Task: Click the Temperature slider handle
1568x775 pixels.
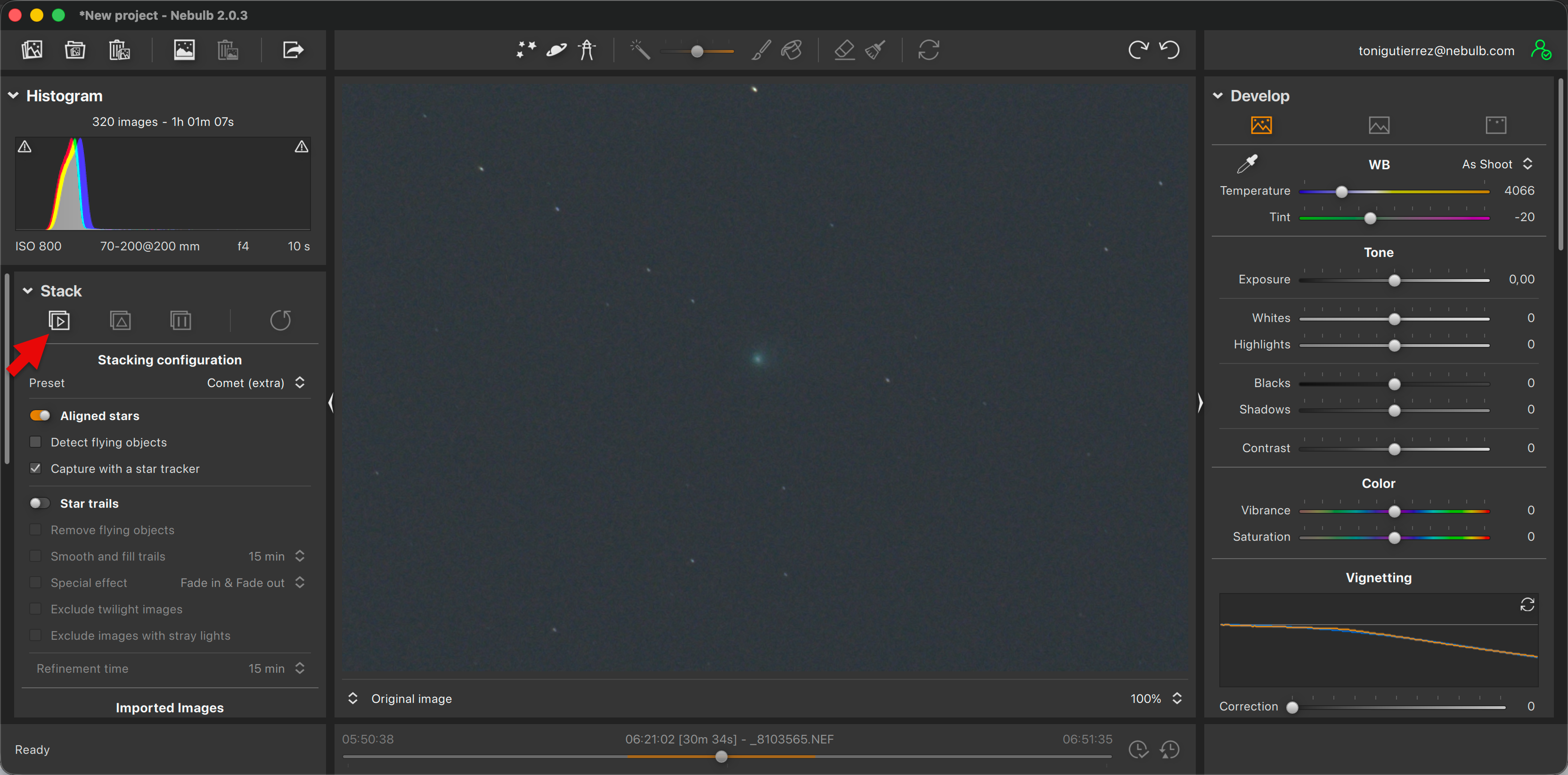Action: point(1341,192)
